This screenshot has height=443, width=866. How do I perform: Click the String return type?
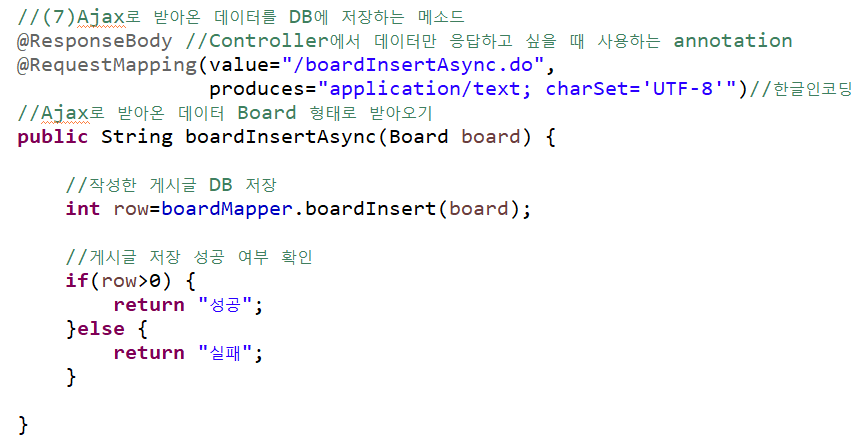click(x=136, y=136)
